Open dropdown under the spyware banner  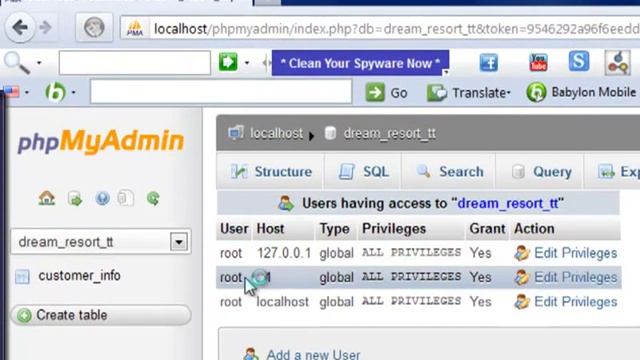tap(445, 73)
